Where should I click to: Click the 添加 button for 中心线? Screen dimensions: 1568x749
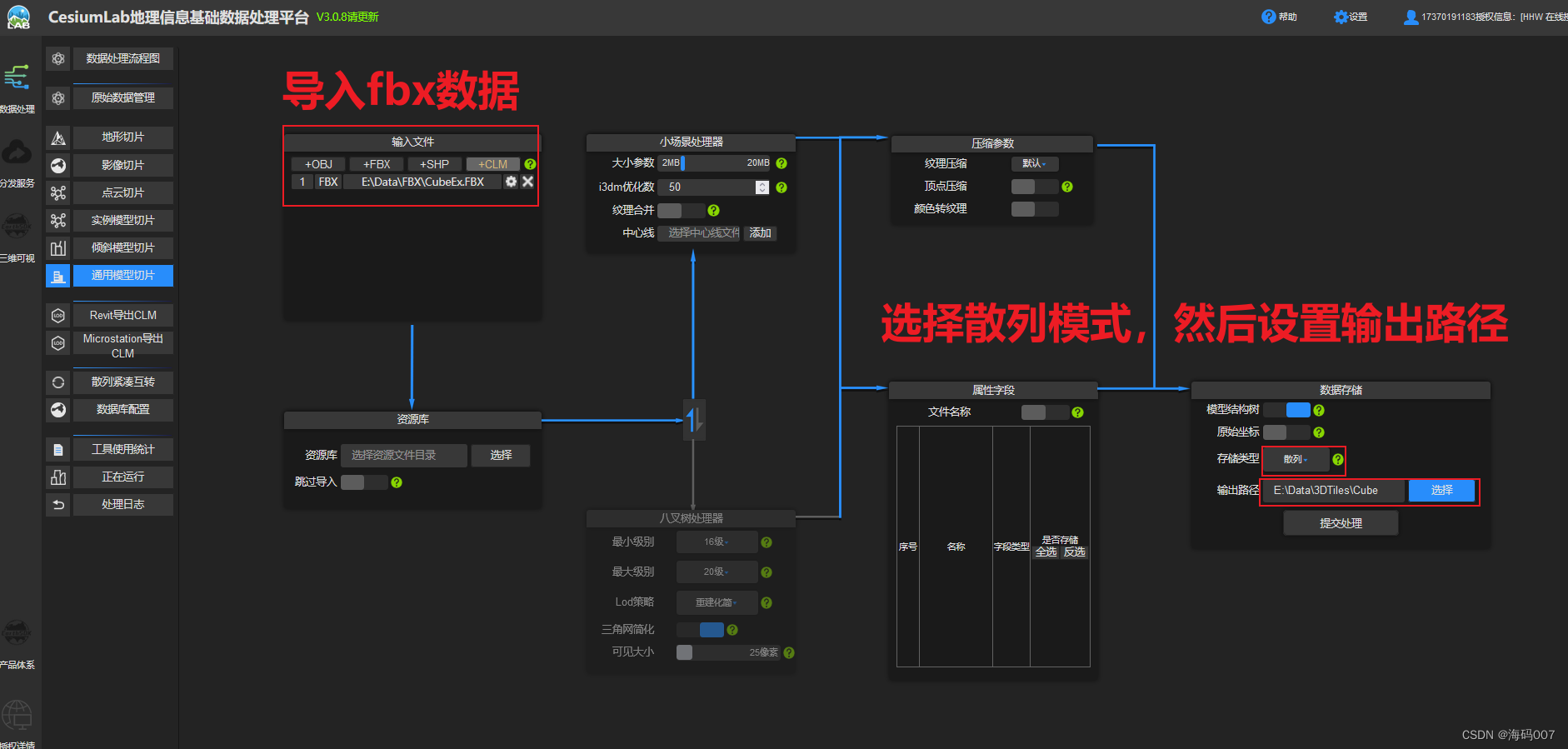coord(760,233)
